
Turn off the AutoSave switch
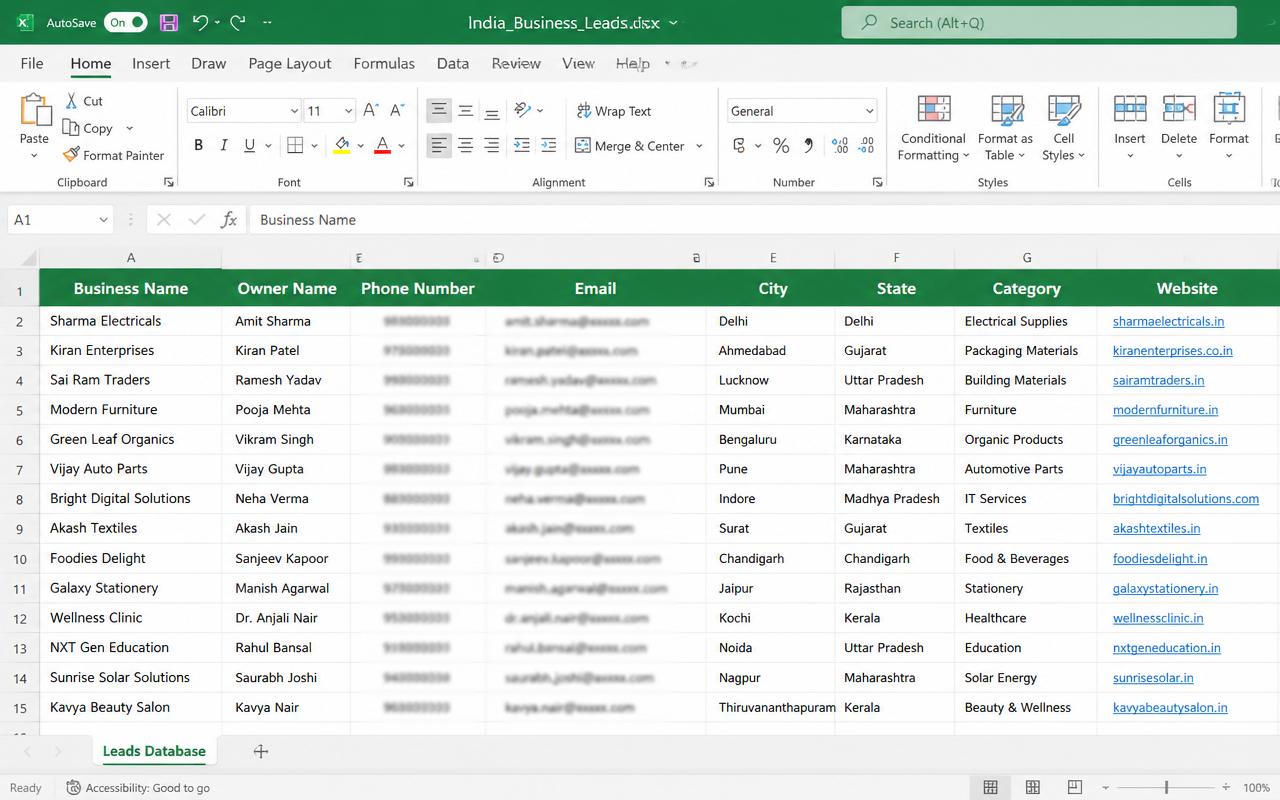pyautogui.click(x=126, y=22)
